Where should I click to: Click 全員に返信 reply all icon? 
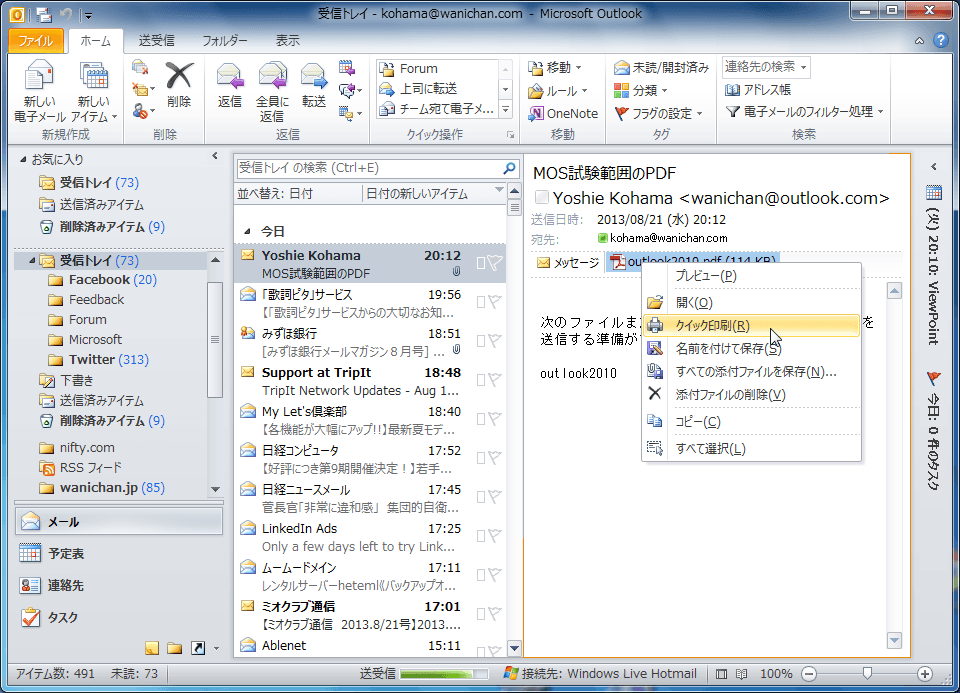point(272,92)
